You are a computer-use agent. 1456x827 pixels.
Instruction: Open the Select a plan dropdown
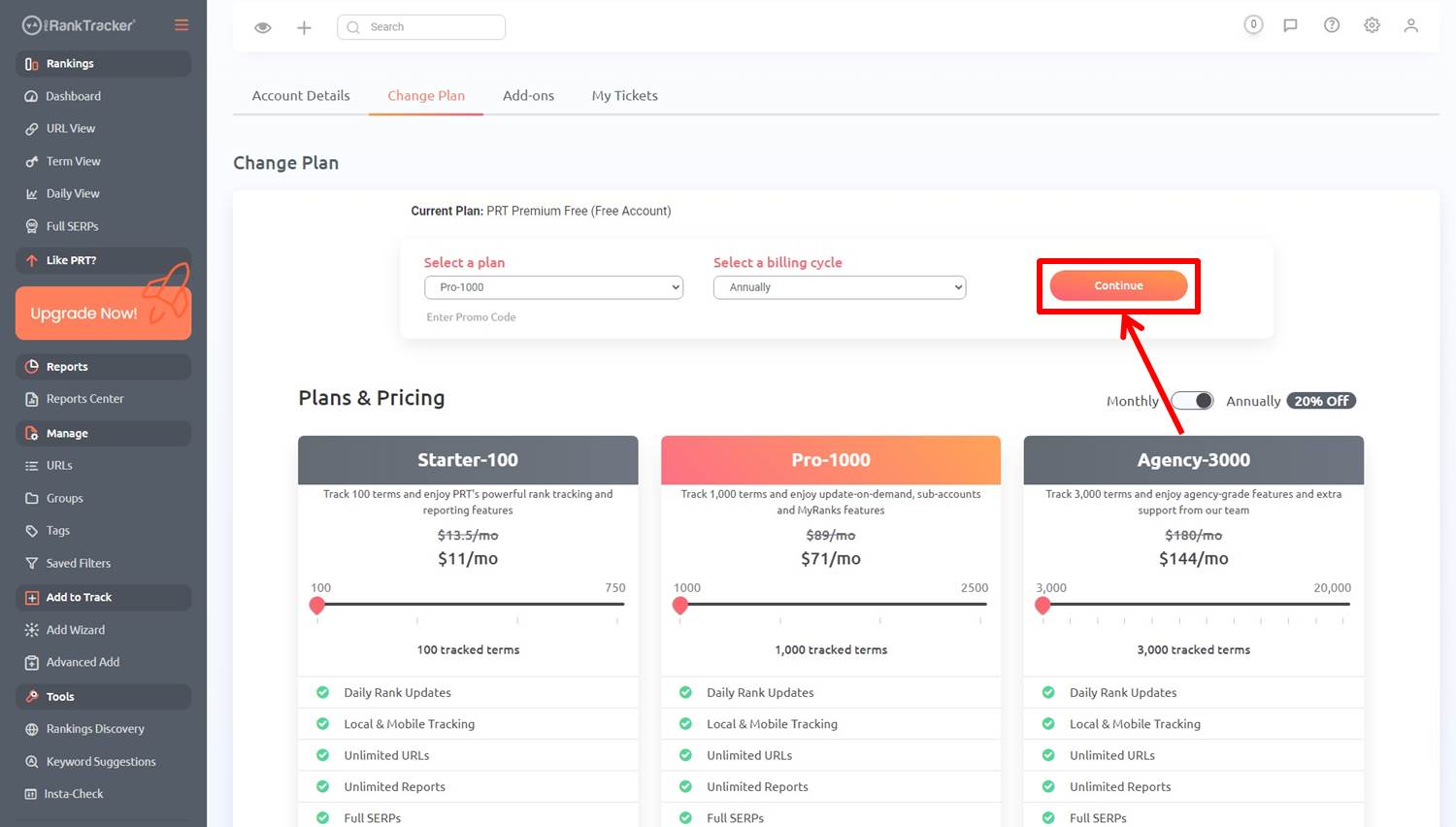pyautogui.click(x=553, y=287)
